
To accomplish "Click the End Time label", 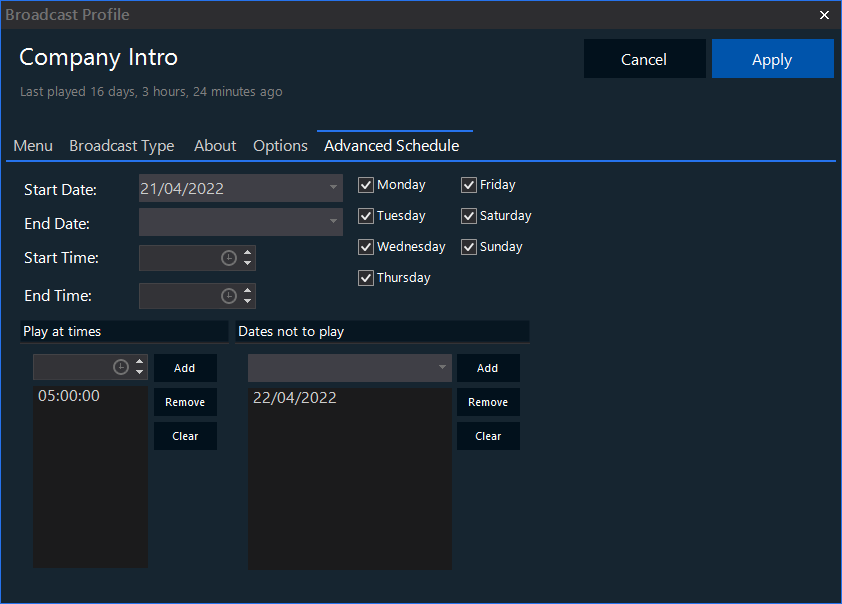I will pos(58,296).
